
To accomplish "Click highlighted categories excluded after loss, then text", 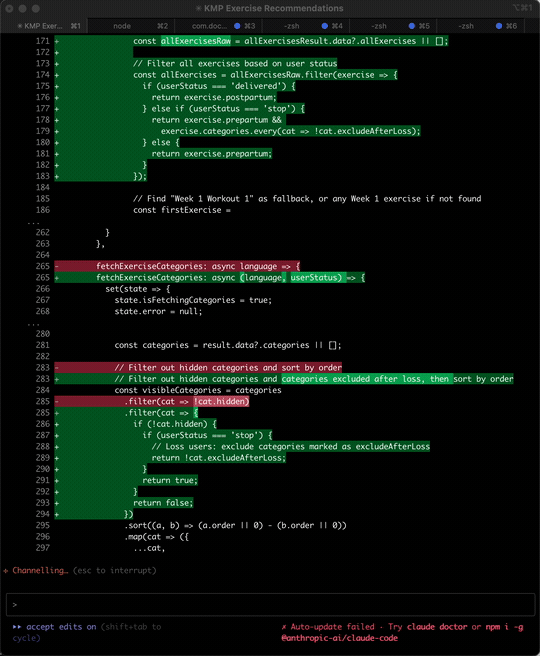I will click(367, 379).
